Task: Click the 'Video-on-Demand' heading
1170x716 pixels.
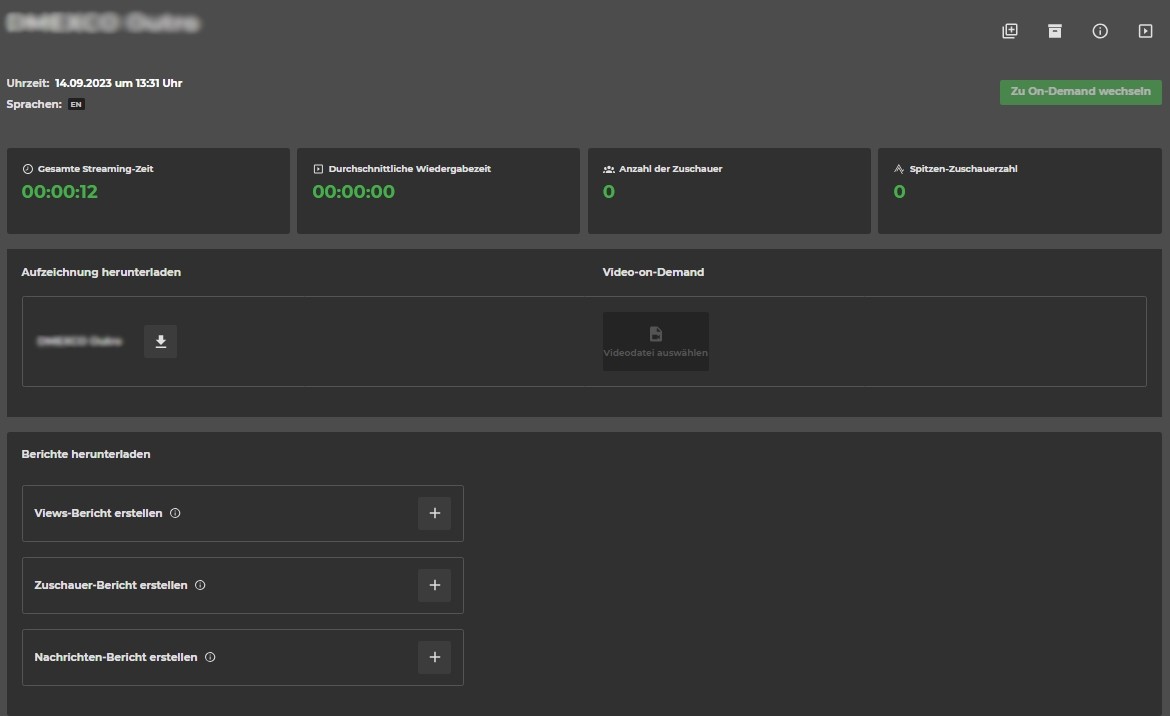Action: 654,272
